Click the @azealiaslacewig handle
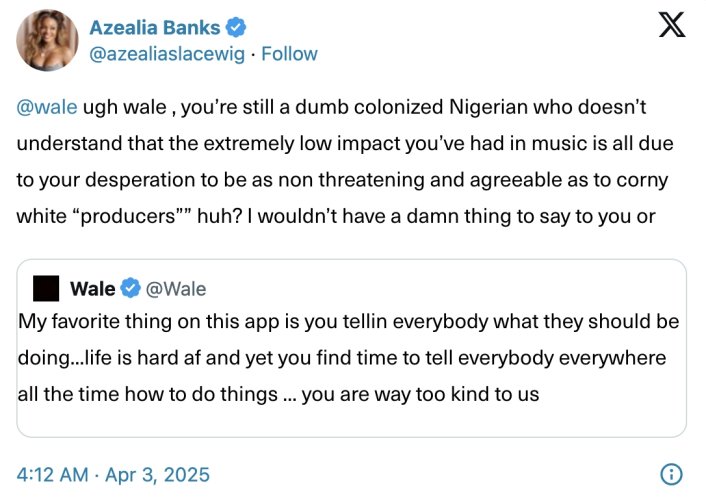This screenshot has height=499, width=706. [171, 53]
